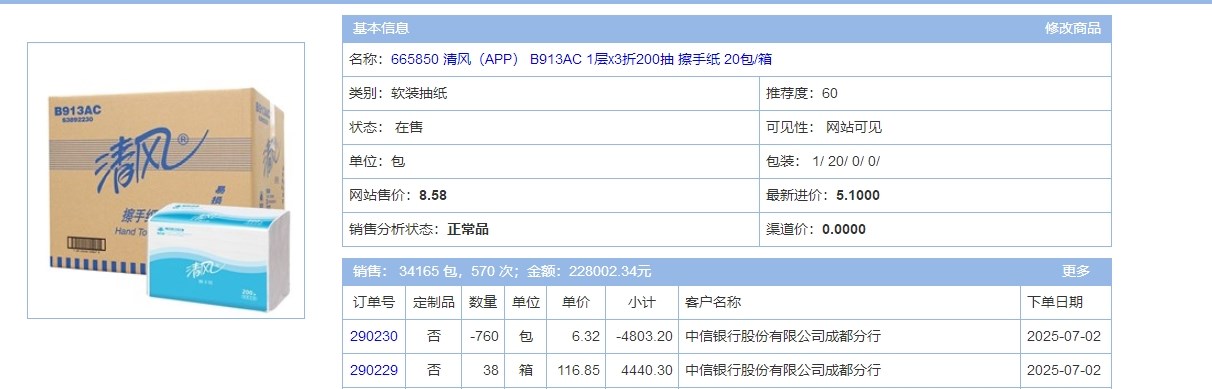This screenshot has height=389, width=1212.
Task: Open the product image thumbnail
Action: tap(166, 180)
